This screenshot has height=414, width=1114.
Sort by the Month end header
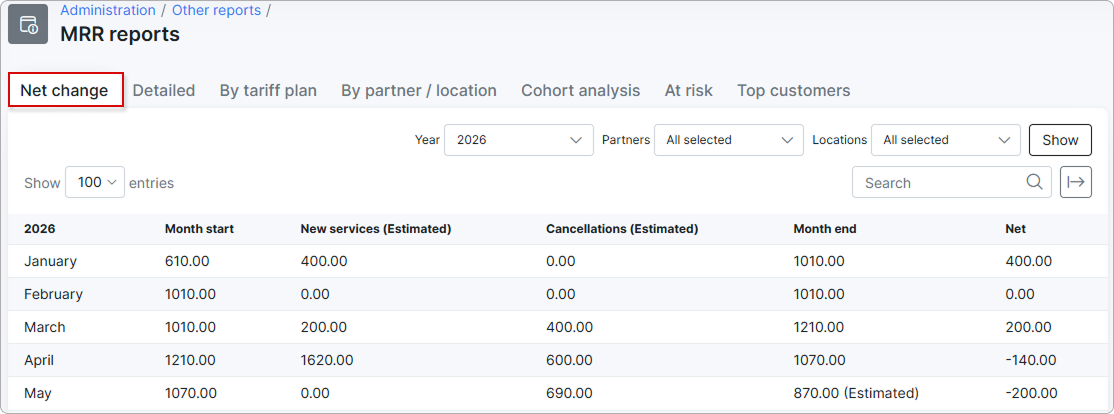[825, 229]
